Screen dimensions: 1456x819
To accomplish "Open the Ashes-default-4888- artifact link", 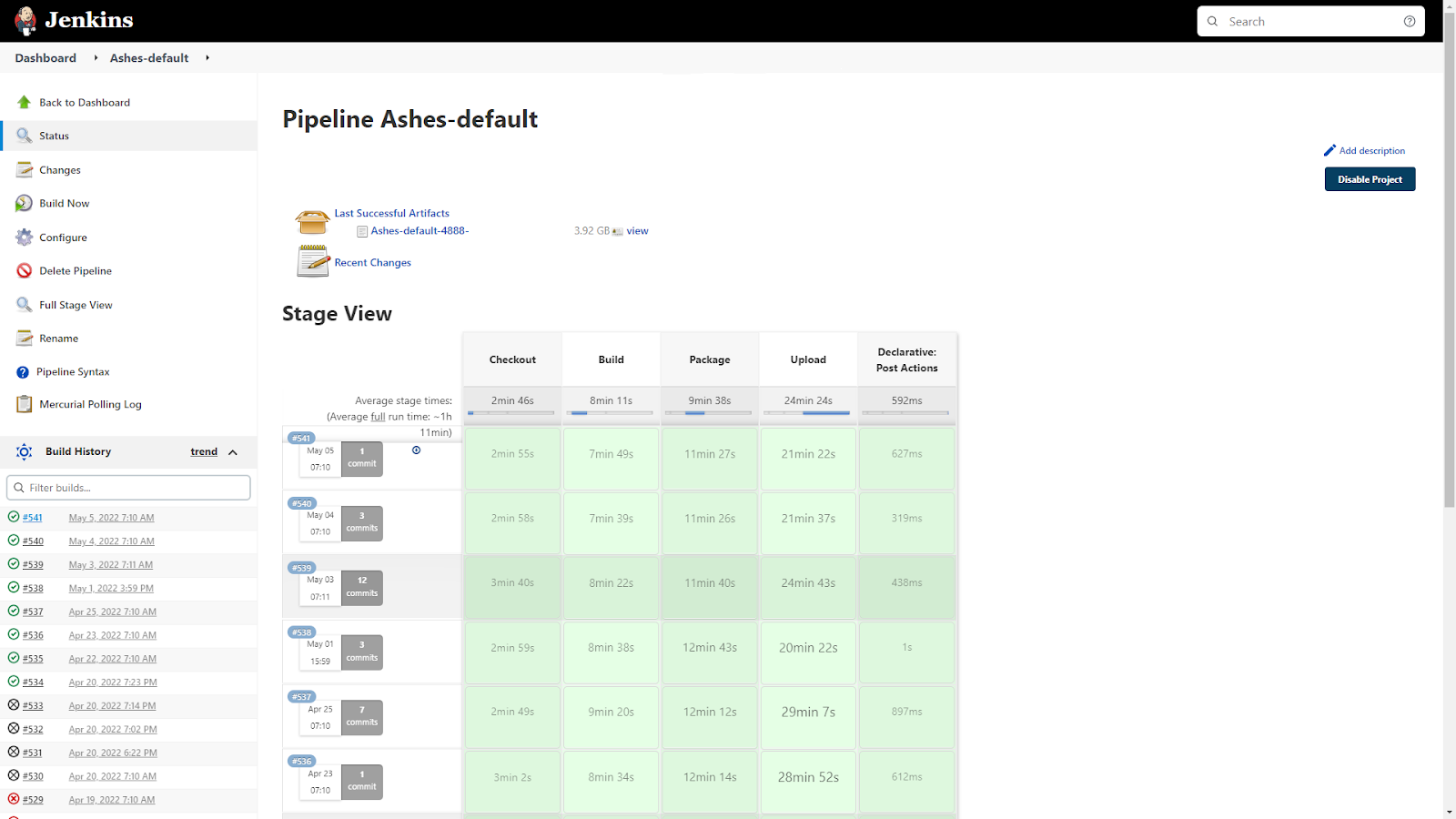I will point(420,231).
